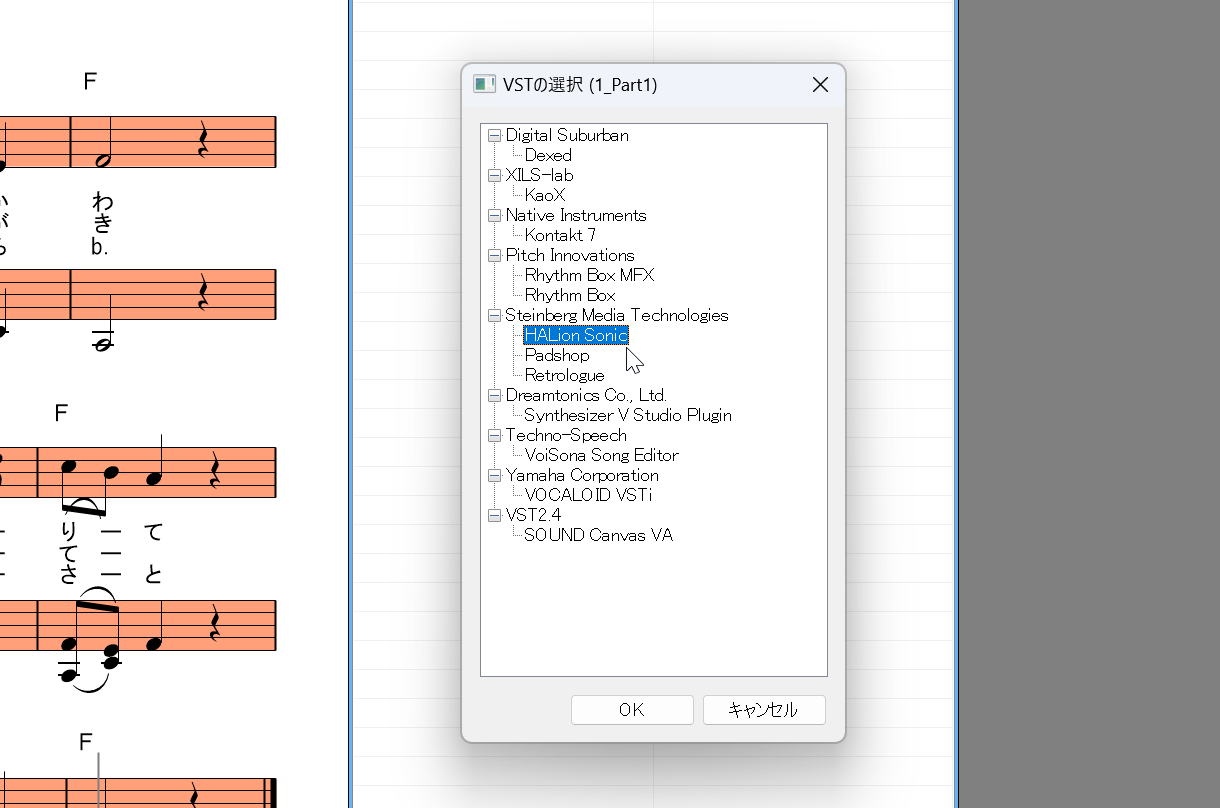1220x808 pixels.
Task: Collapse the Yamaha Corporation tree node
Action: (494, 475)
